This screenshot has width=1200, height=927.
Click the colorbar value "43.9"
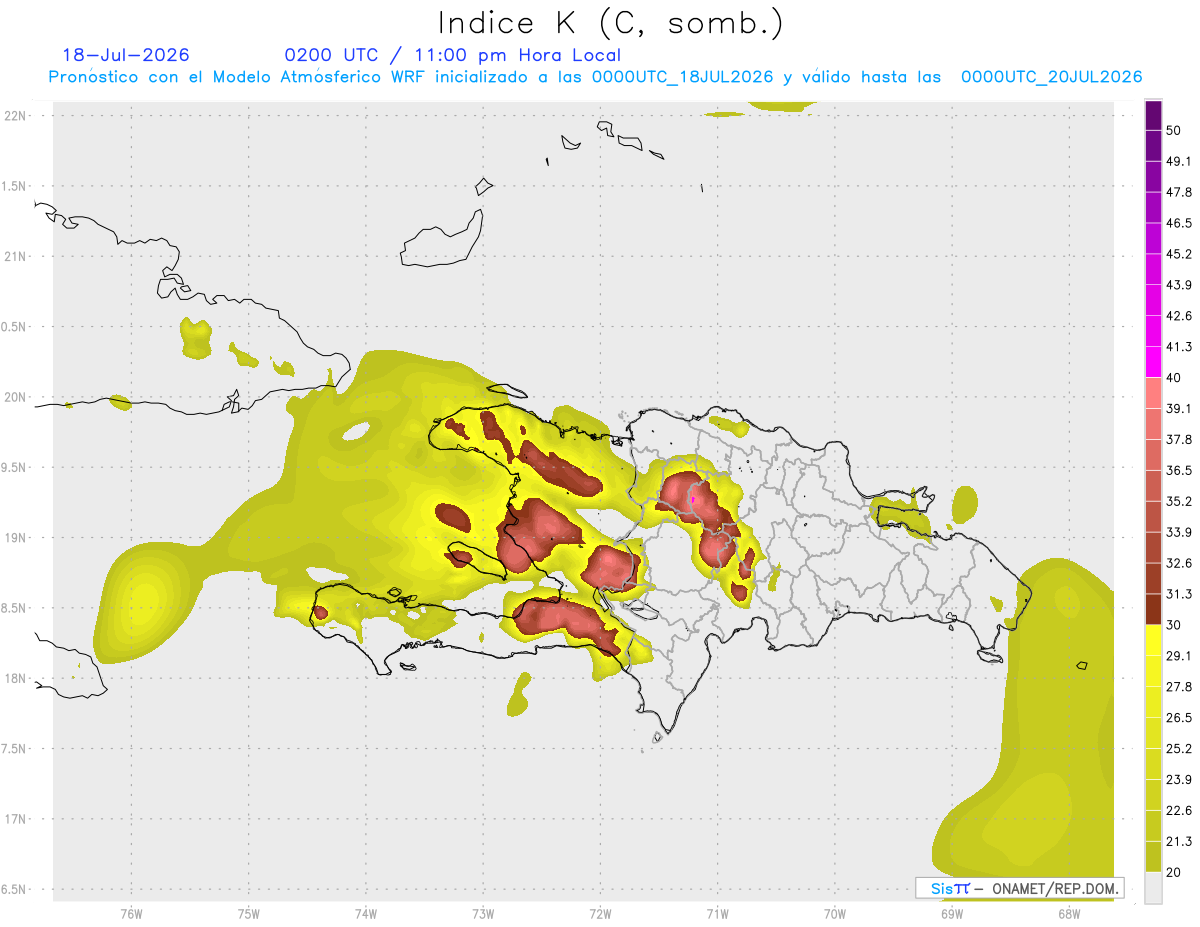coord(1178,285)
